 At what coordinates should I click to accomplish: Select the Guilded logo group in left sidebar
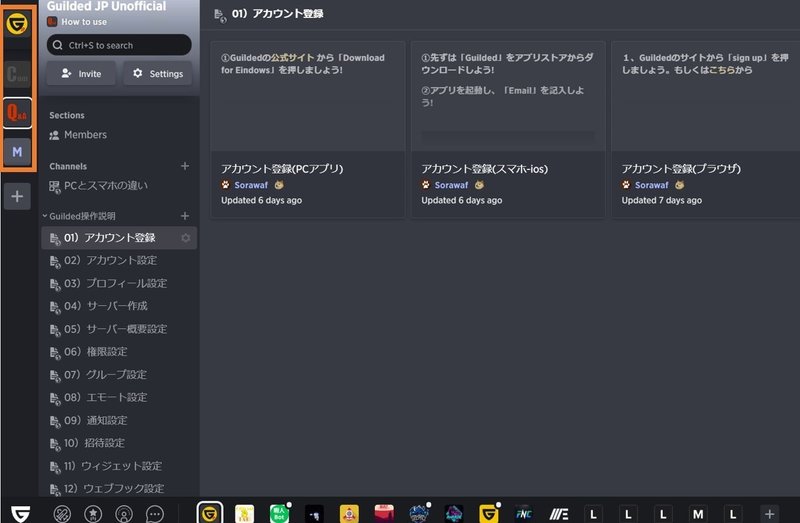(17, 24)
